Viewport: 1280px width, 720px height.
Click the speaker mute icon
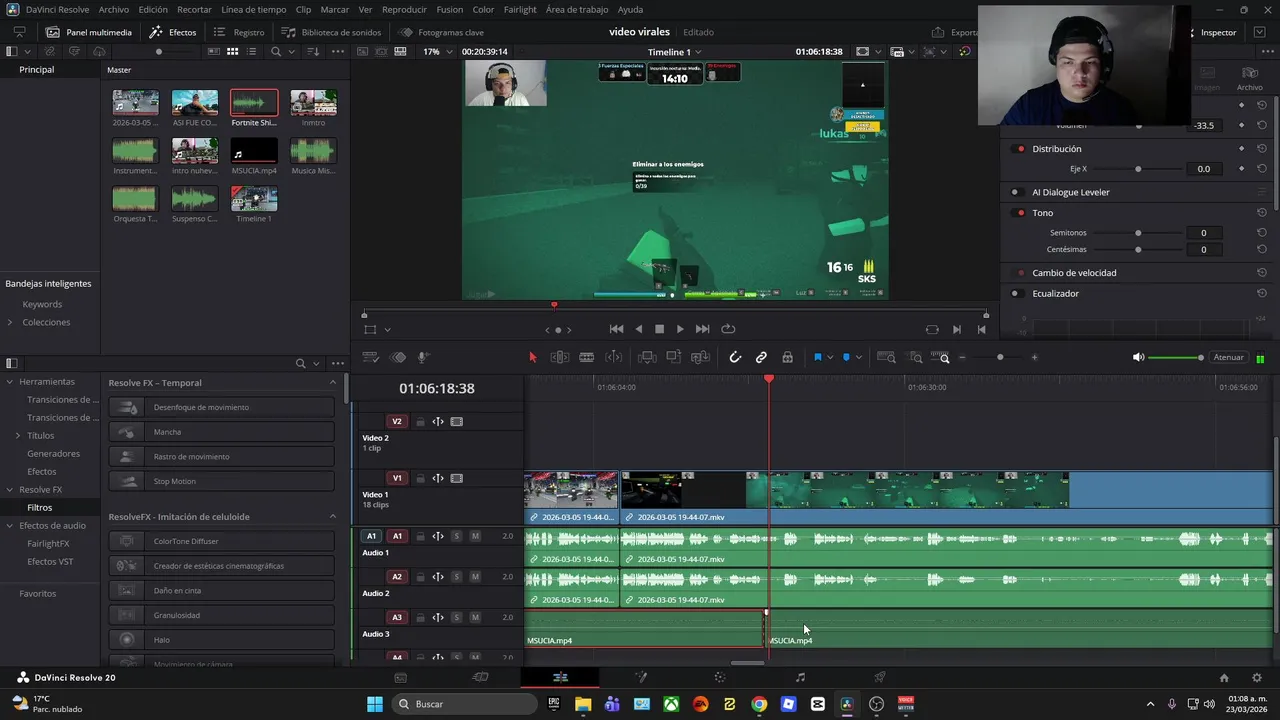[1138, 358]
